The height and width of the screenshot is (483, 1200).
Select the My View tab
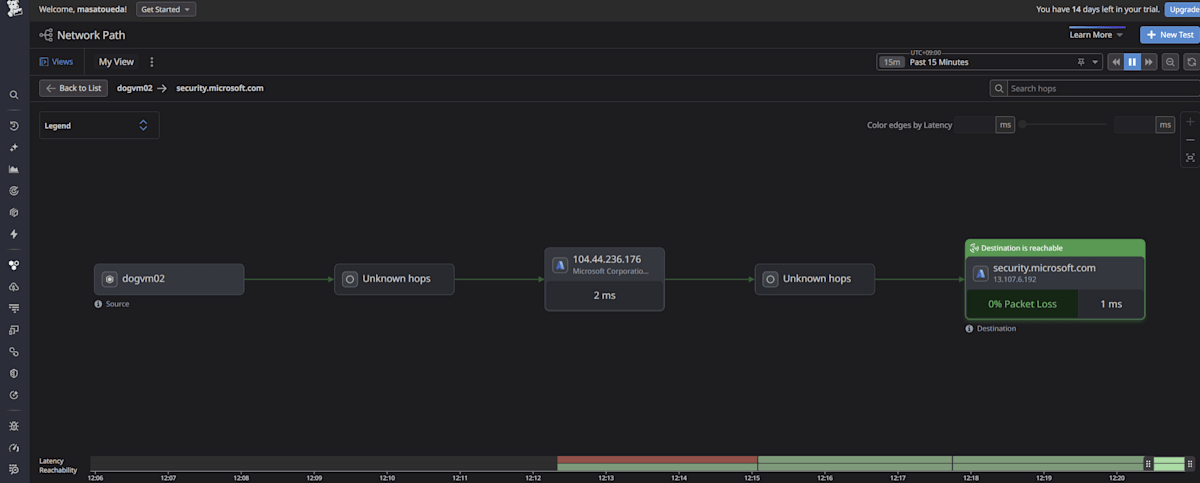point(116,62)
